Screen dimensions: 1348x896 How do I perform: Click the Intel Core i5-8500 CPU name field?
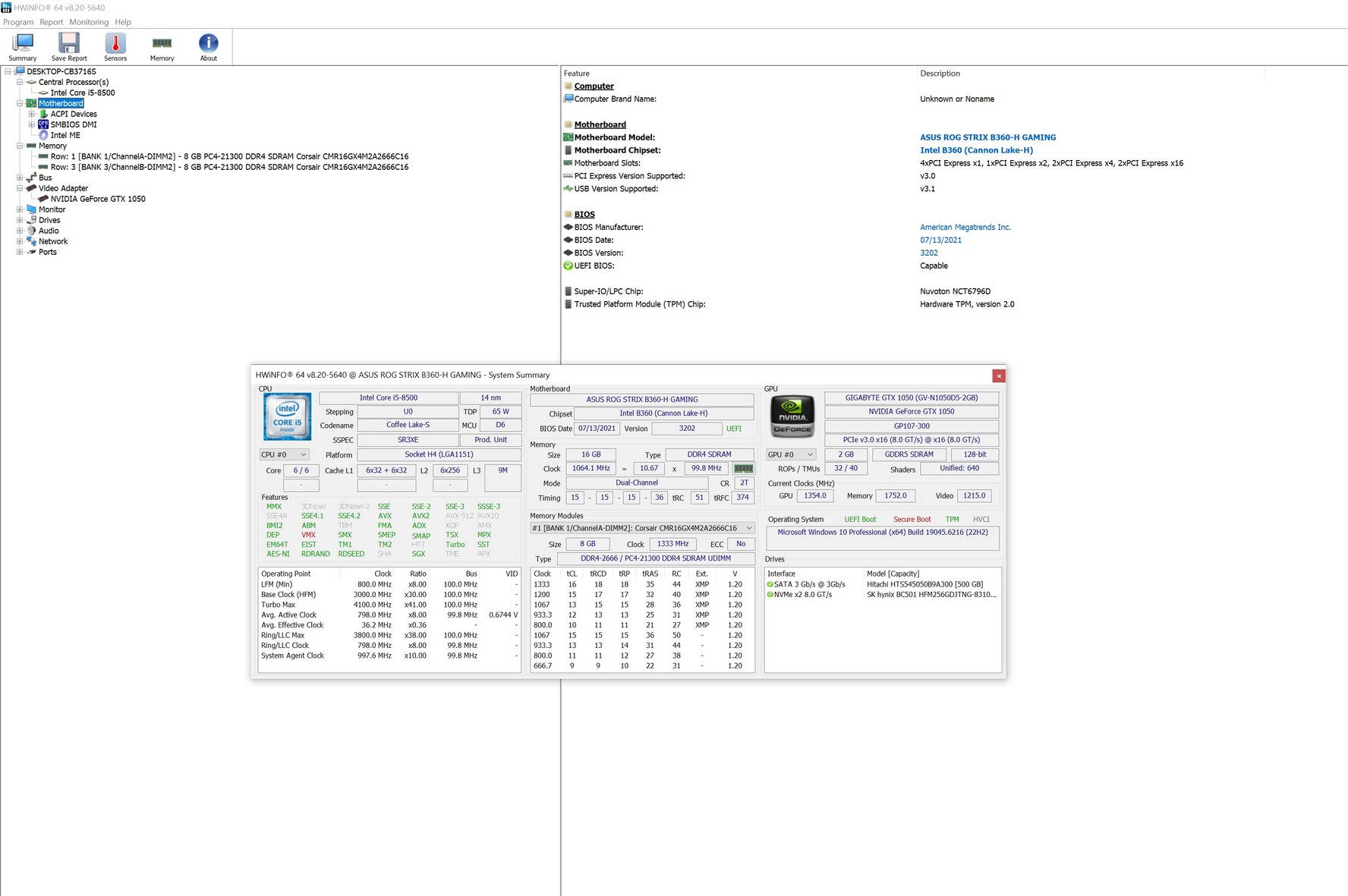click(x=389, y=398)
